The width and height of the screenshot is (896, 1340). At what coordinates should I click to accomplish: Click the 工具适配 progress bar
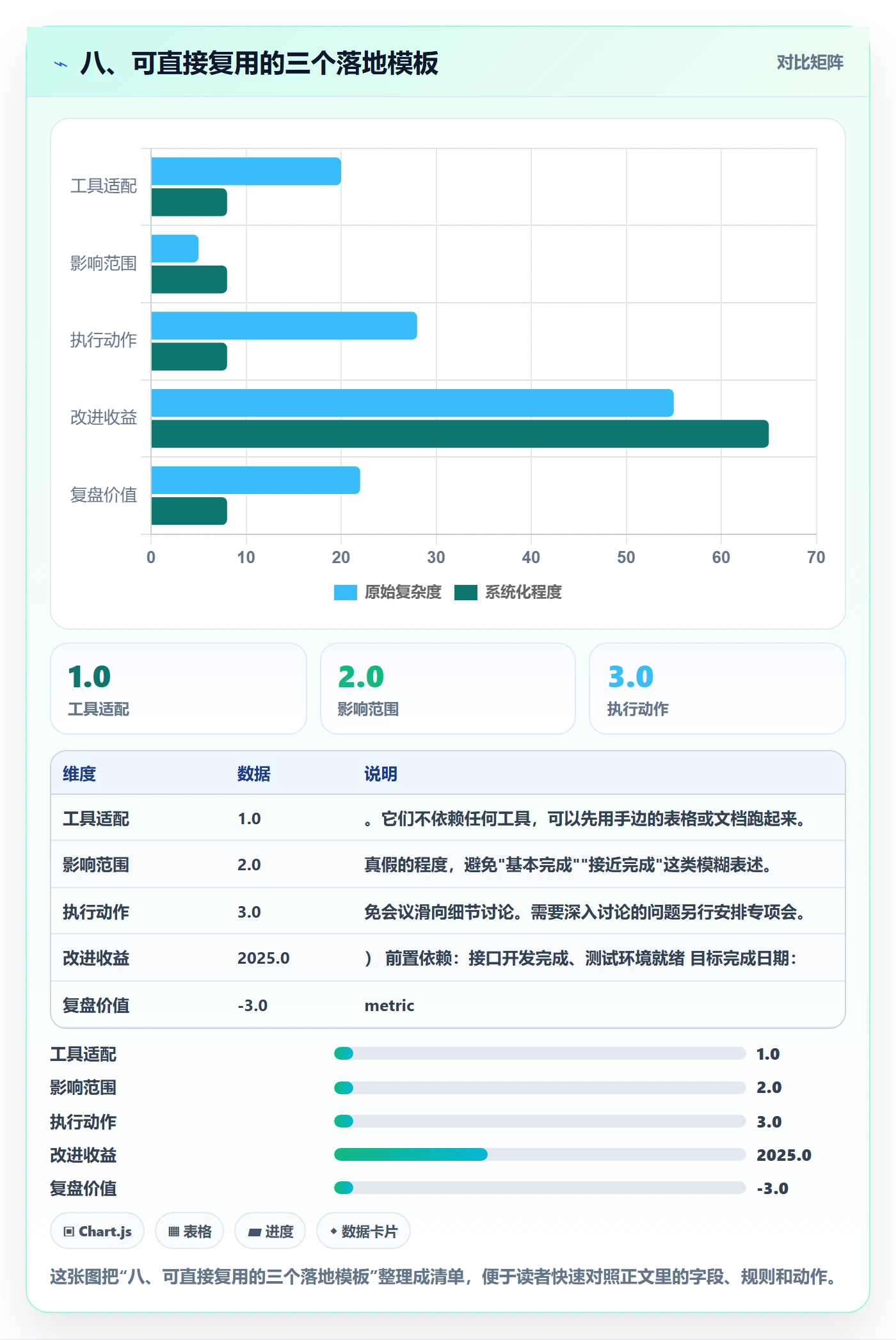coord(540,1053)
